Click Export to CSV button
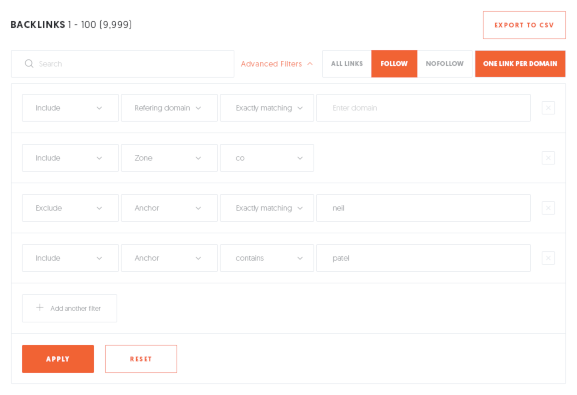 click(524, 25)
